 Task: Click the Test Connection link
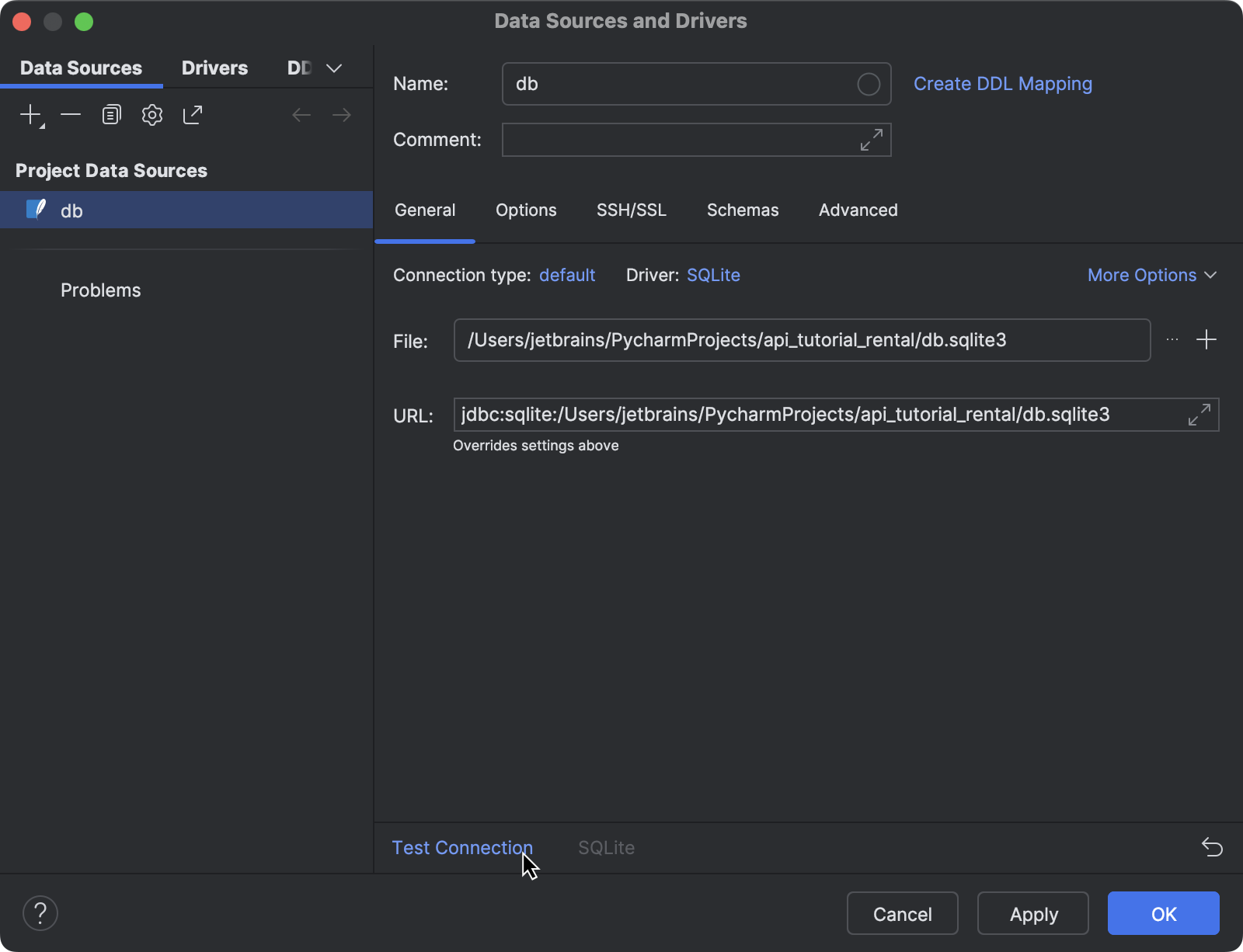tap(462, 847)
